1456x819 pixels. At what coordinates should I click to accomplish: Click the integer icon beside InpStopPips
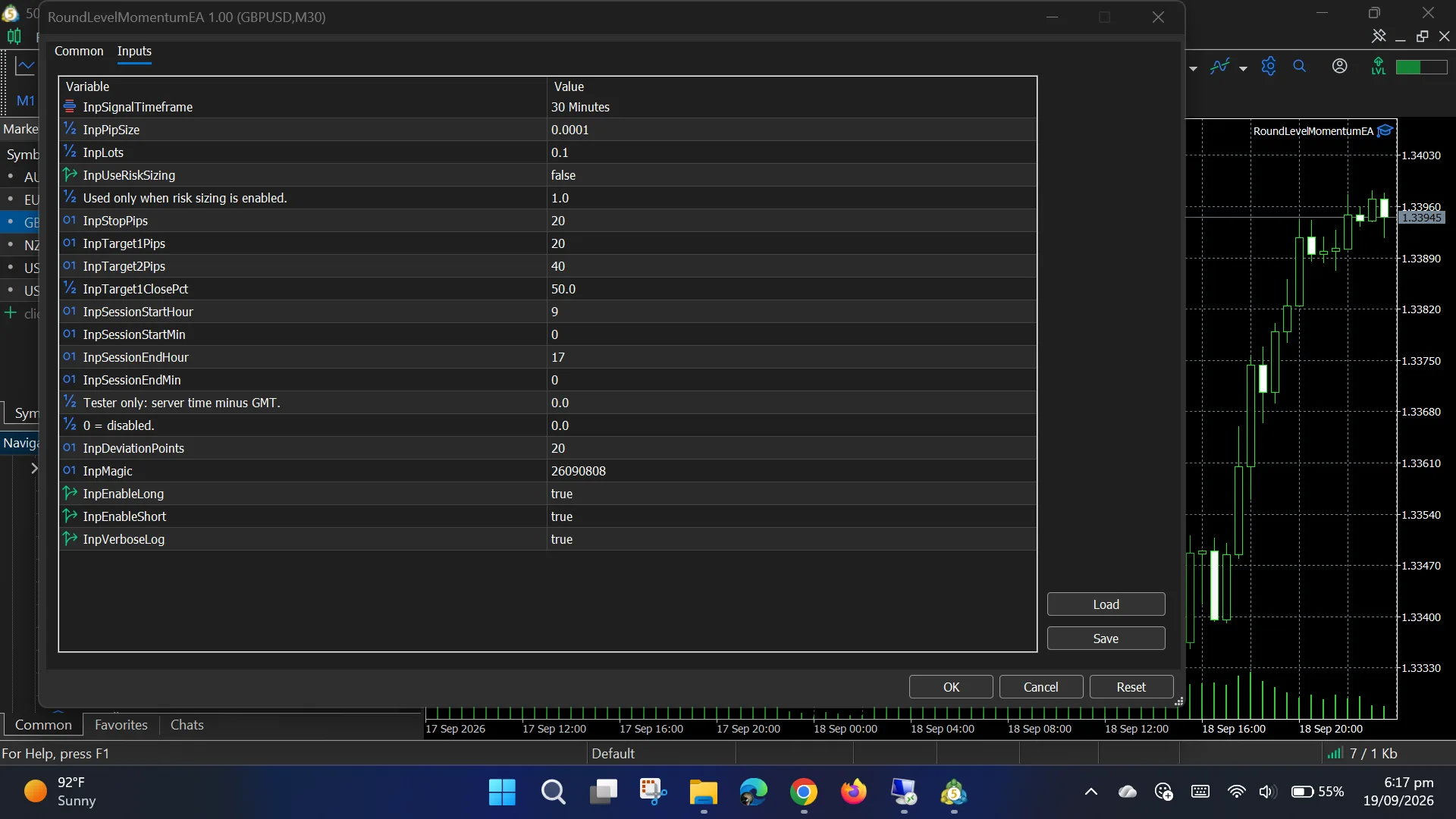[70, 220]
